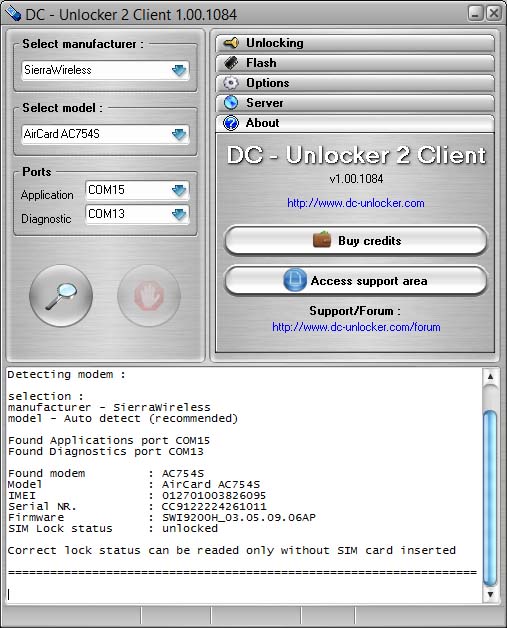
Task: Click the gear icon beside Options
Action: 231,83
